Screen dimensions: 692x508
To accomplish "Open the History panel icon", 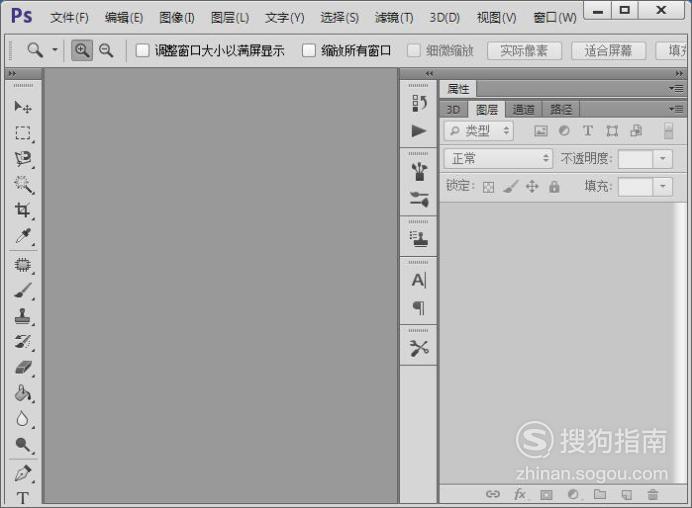I will [419, 103].
